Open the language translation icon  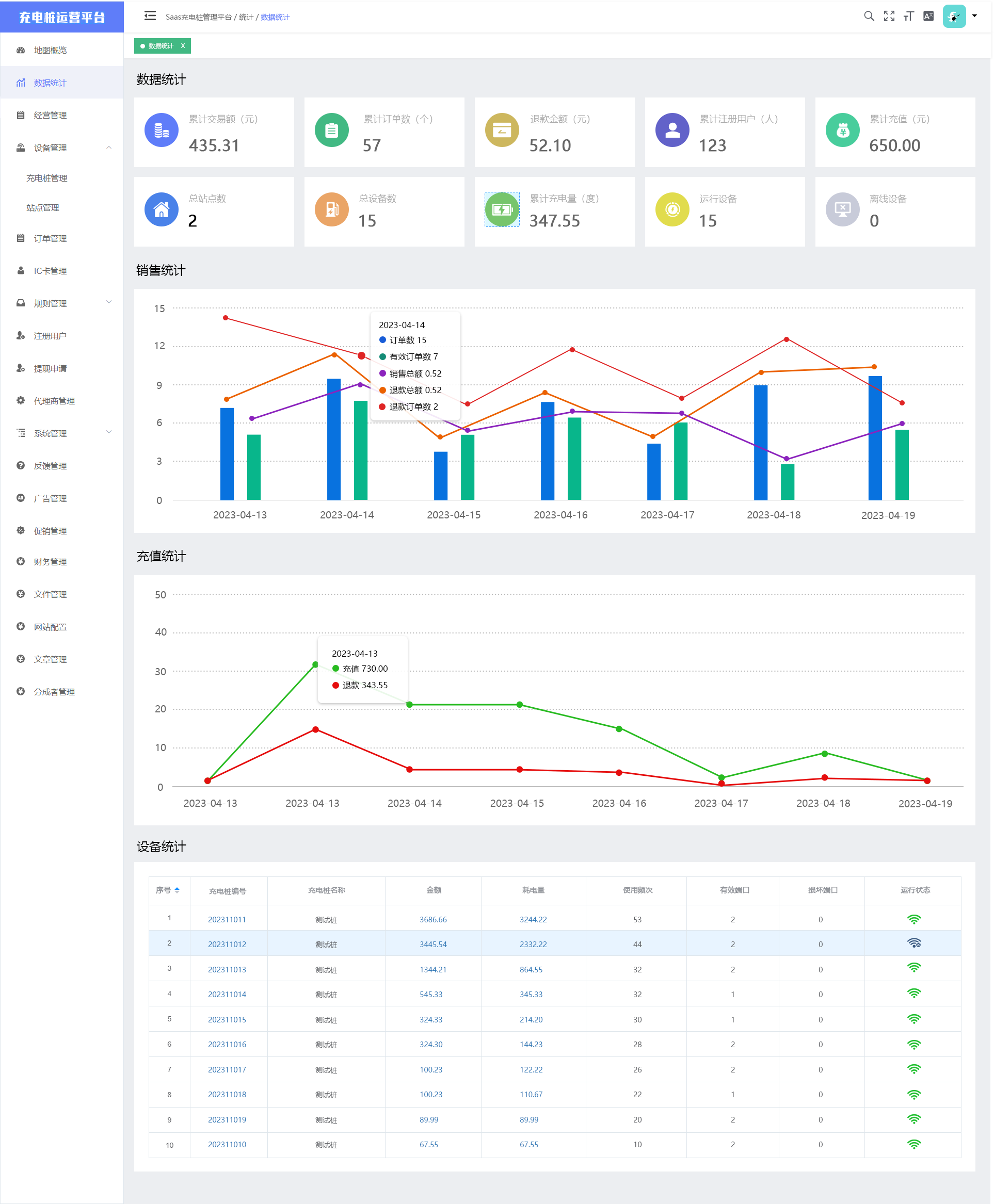click(x=928, y=16)
